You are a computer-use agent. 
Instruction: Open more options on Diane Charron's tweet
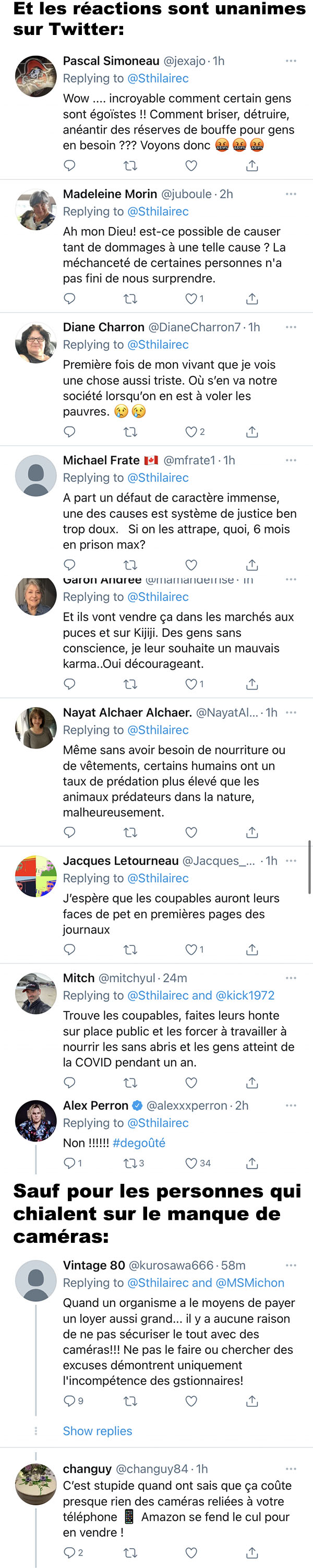tap(291, 327)
